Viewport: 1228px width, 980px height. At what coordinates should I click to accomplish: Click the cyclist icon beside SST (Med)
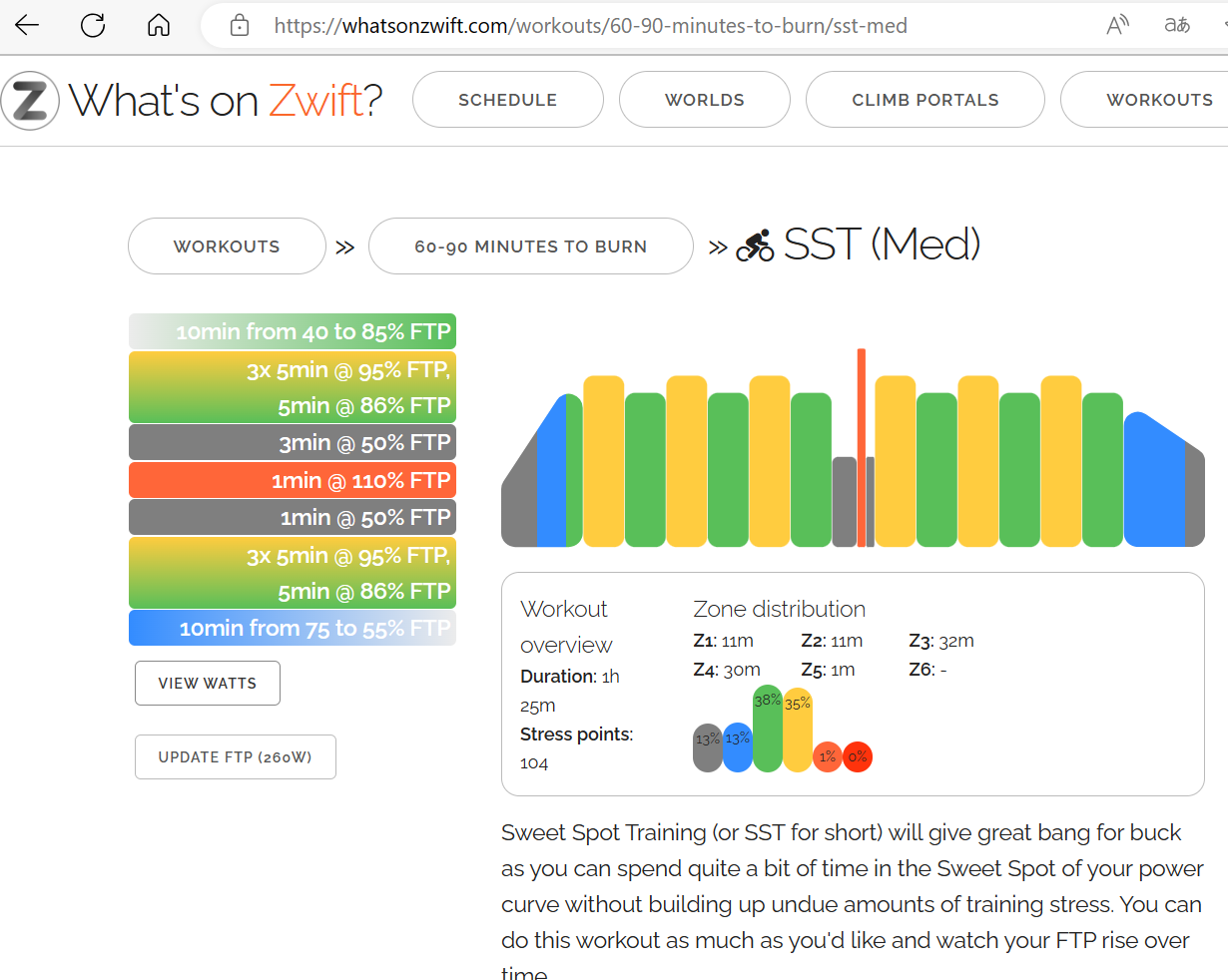click(755, 245)
